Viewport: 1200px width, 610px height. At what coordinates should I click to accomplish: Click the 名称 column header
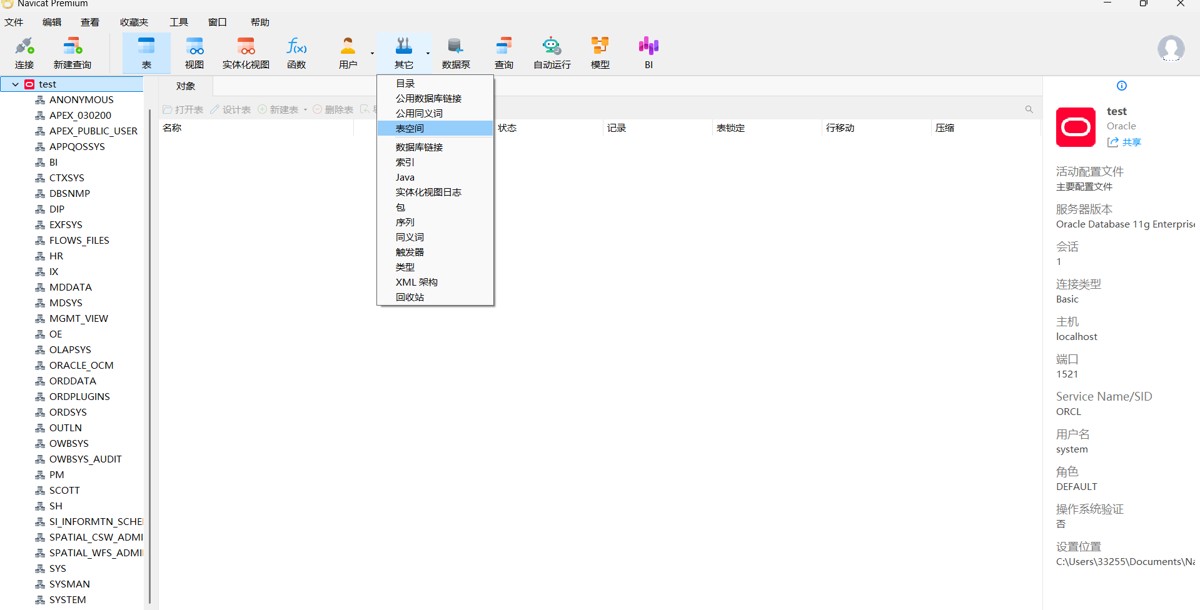click(257, 128)
